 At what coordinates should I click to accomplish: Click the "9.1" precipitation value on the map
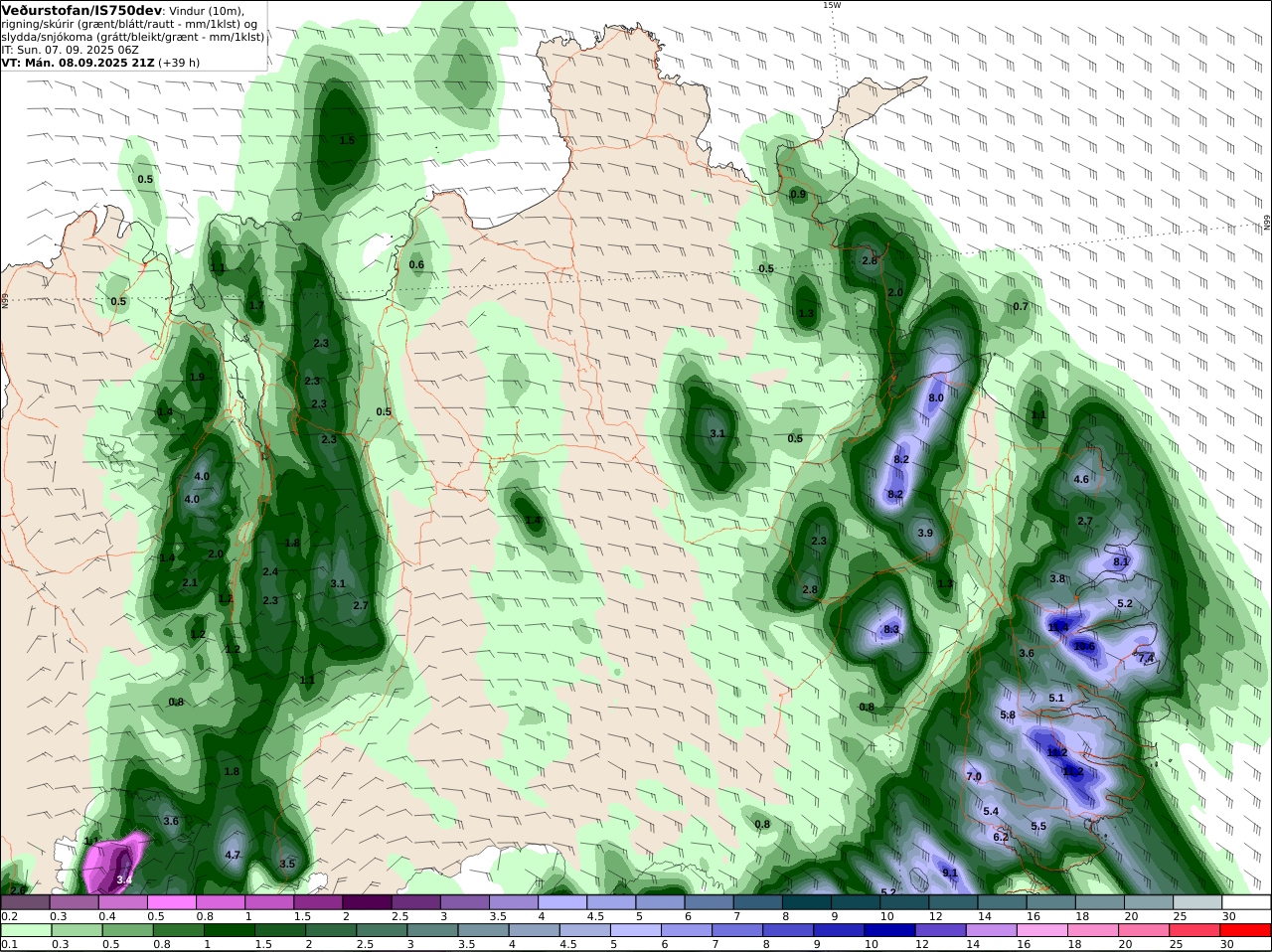[949, 873]
